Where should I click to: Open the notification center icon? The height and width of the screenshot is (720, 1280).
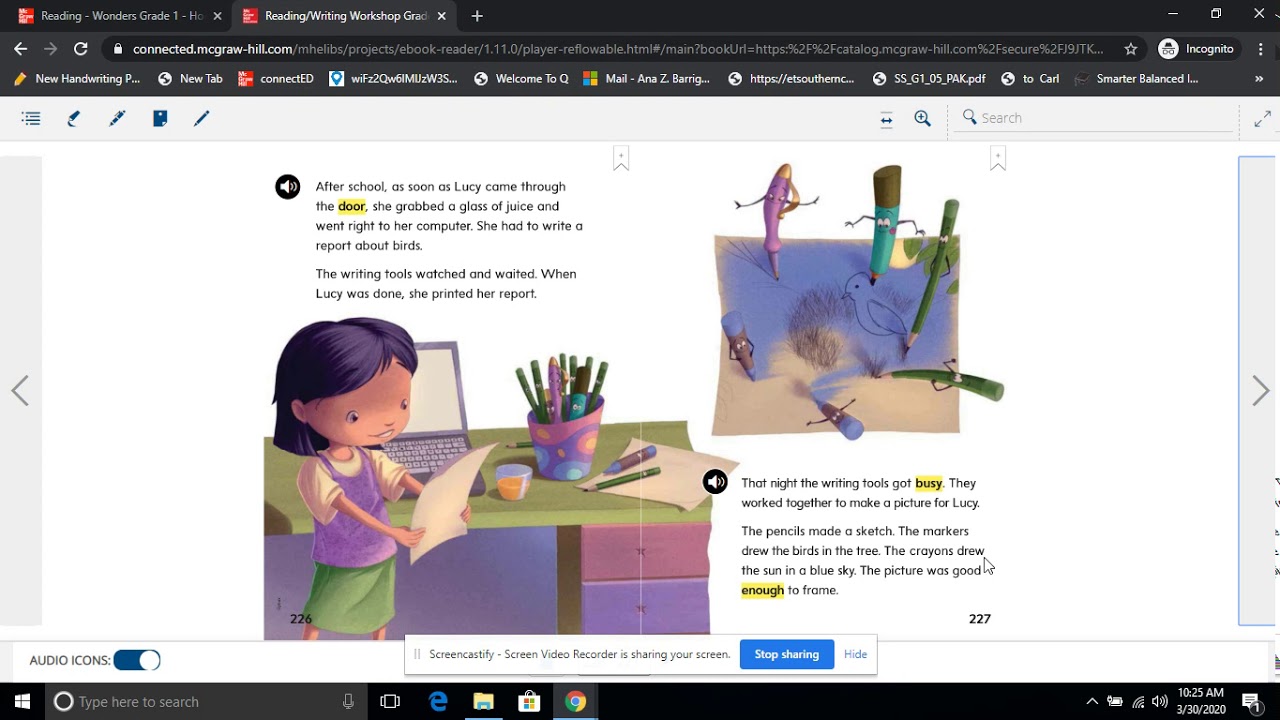pyautogui.click(x=1251, y=702)
